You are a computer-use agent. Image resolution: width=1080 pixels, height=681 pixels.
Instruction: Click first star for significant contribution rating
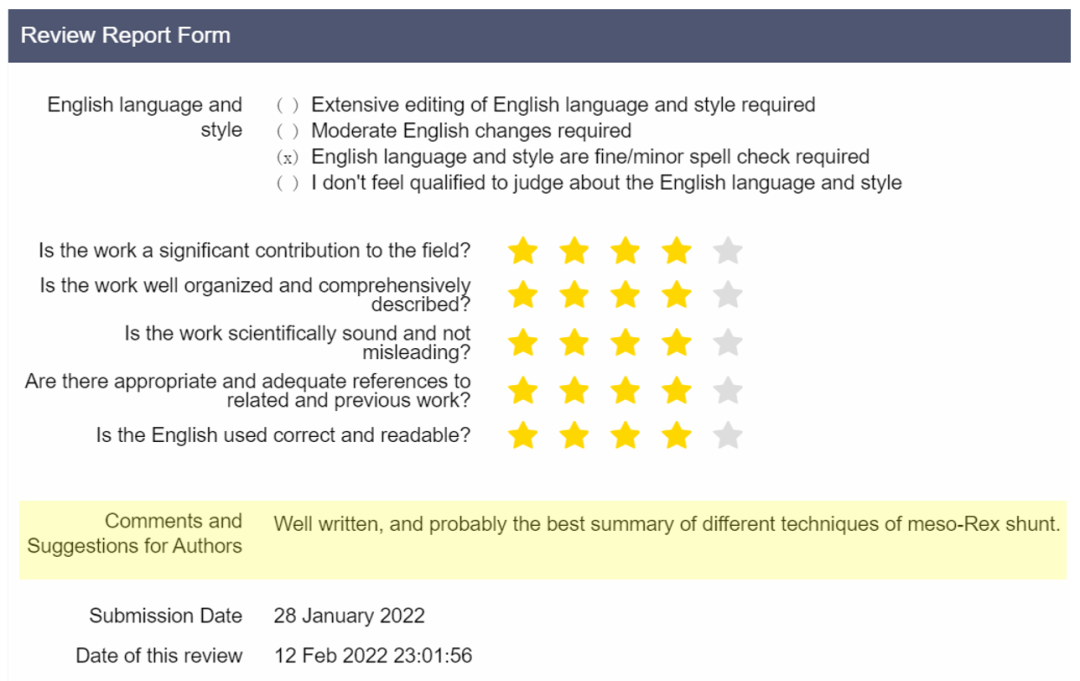pyautogui.click(x=523, y=251)
